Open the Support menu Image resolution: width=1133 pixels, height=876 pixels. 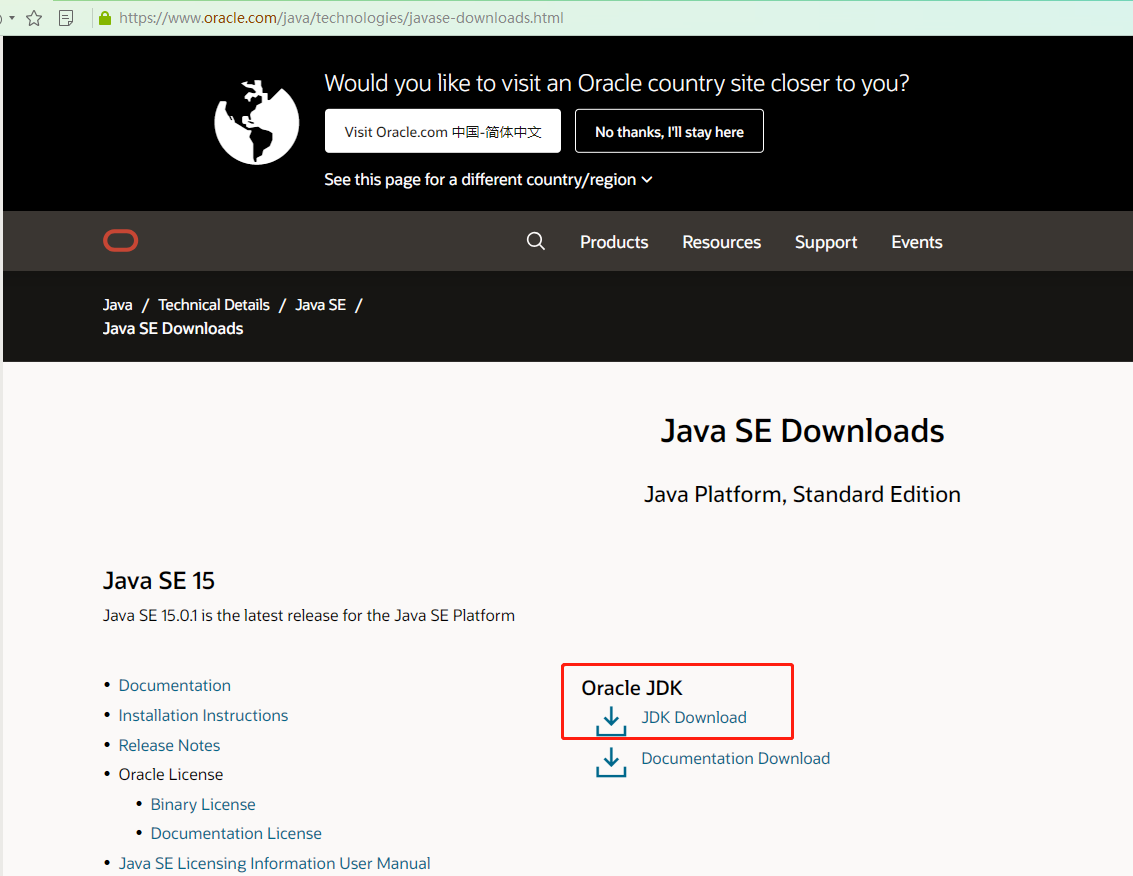point(826,241)
